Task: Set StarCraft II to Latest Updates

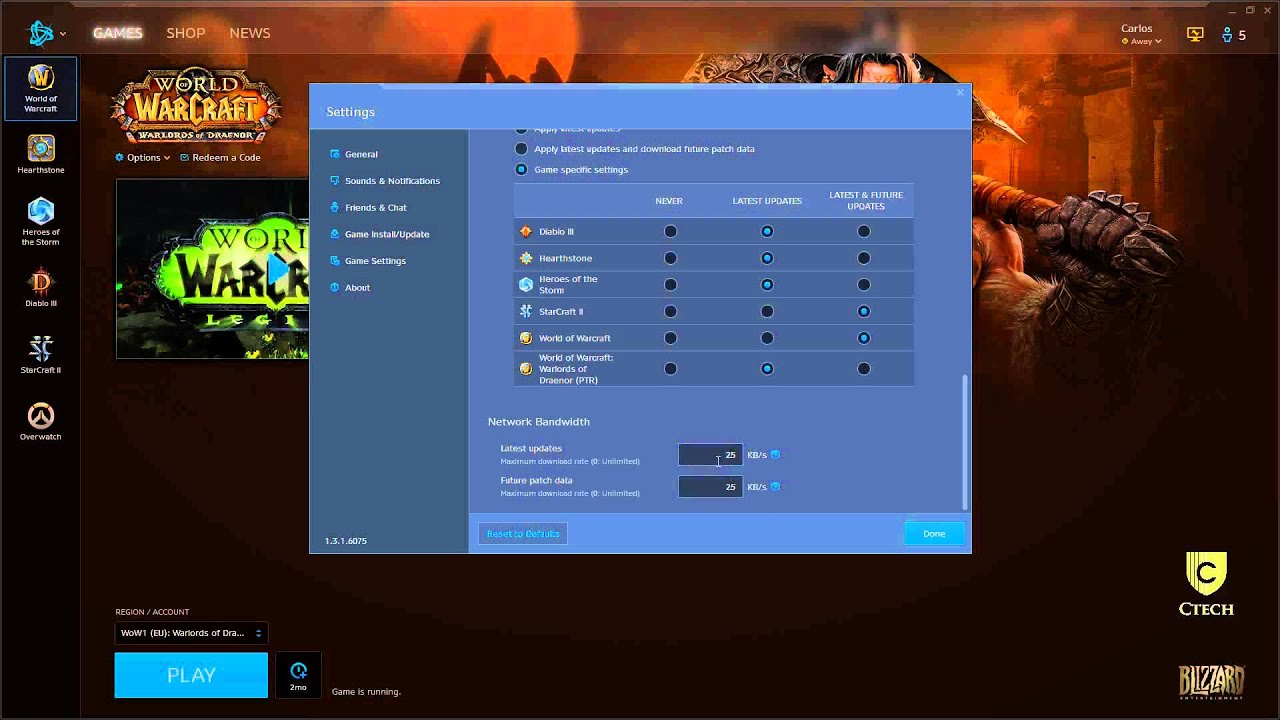Action: 767,312
